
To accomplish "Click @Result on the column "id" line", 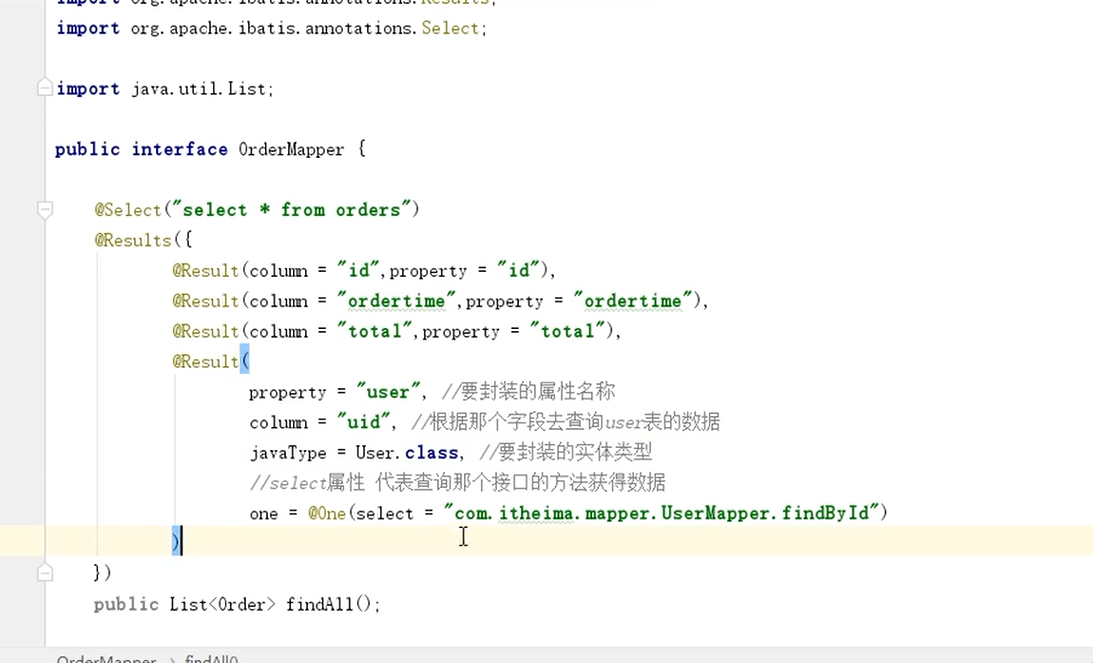I will tap(206, 270).
